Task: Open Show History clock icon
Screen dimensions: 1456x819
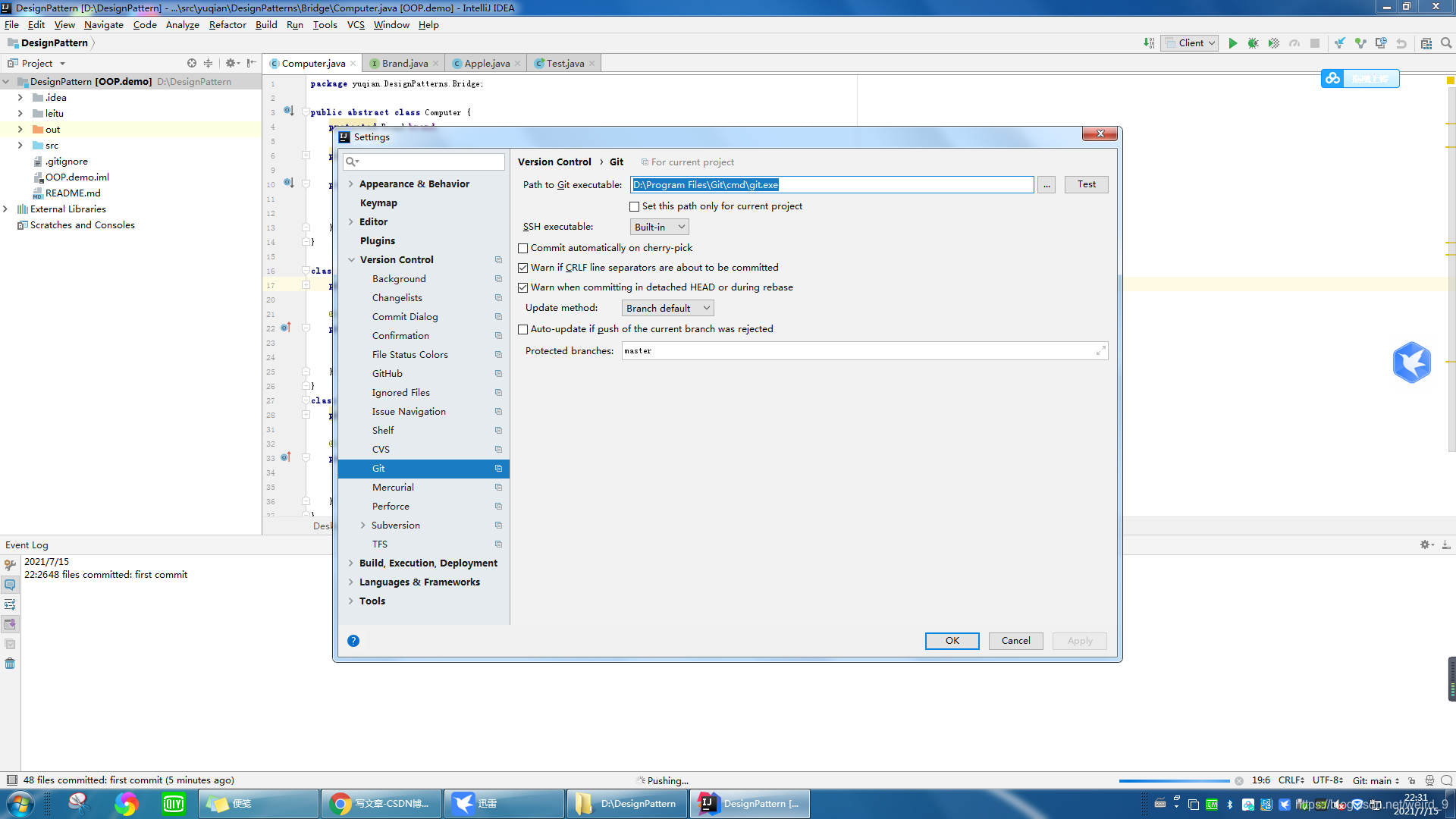Action: [1381, 43]
